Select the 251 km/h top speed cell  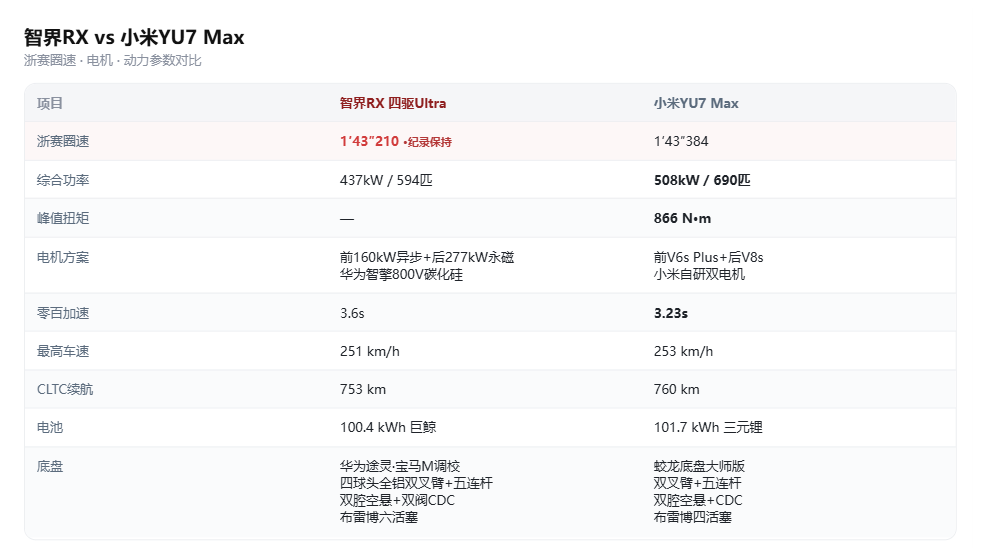[x=370, y=352]
